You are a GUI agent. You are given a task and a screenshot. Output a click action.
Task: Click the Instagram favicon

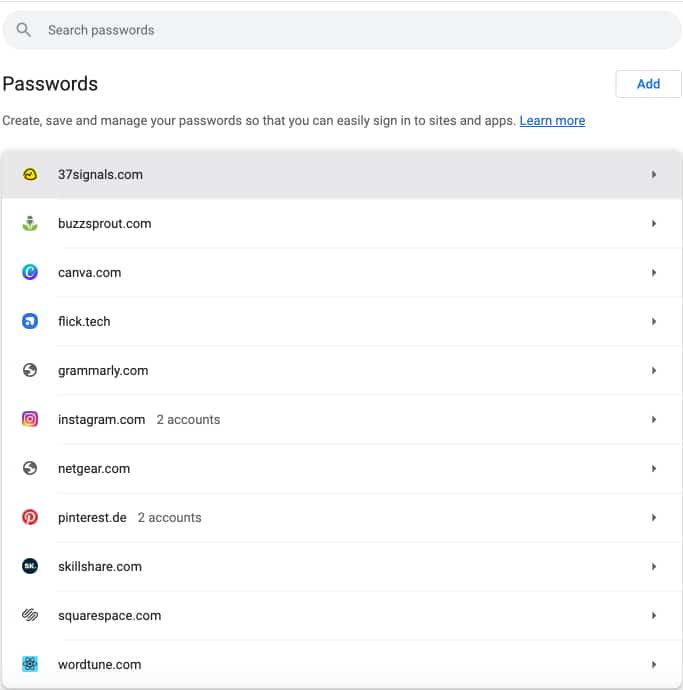pos(30,420)
